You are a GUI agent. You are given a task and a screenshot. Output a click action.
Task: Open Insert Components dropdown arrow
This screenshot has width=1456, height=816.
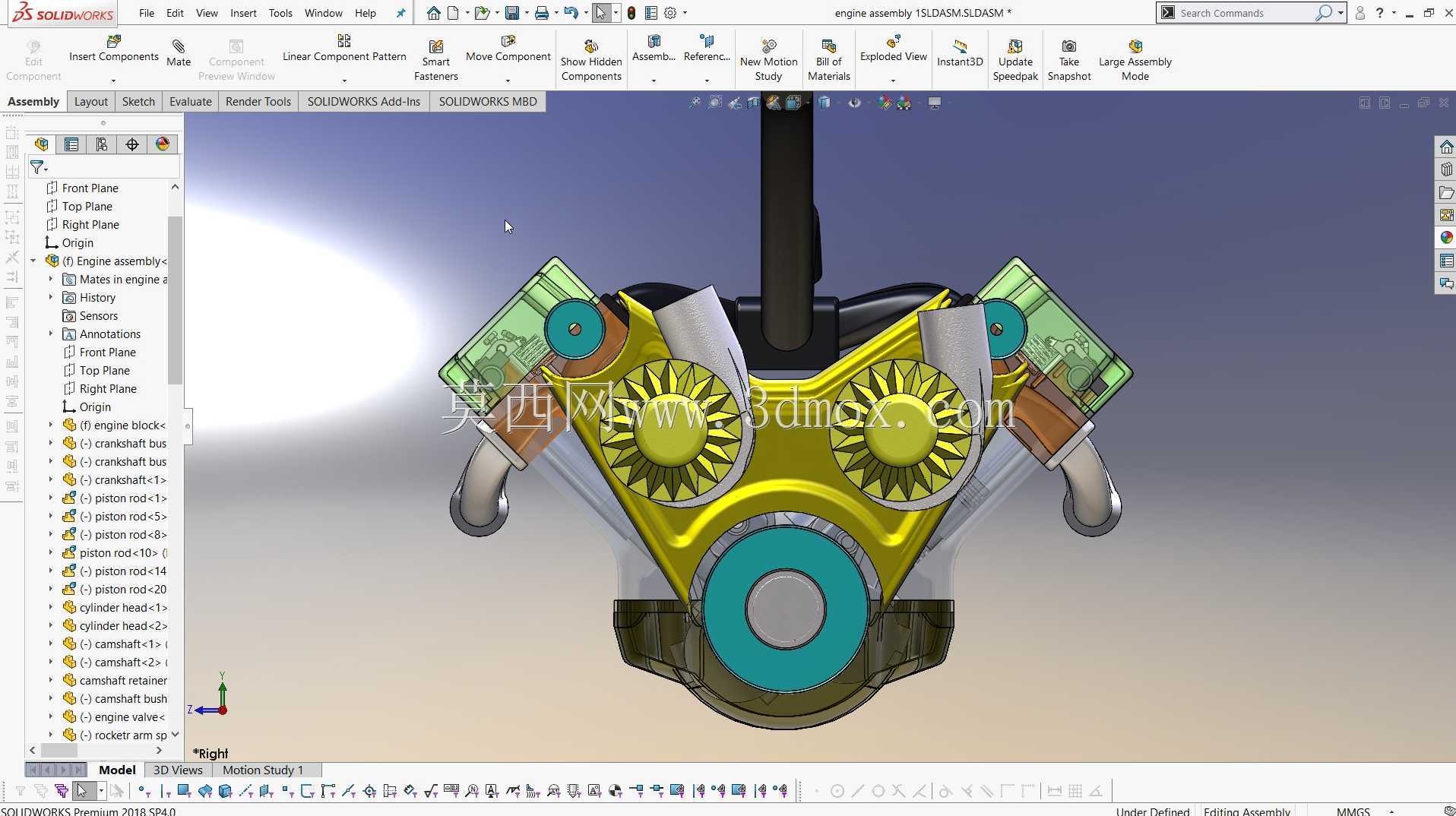click(x=113, y=80)
